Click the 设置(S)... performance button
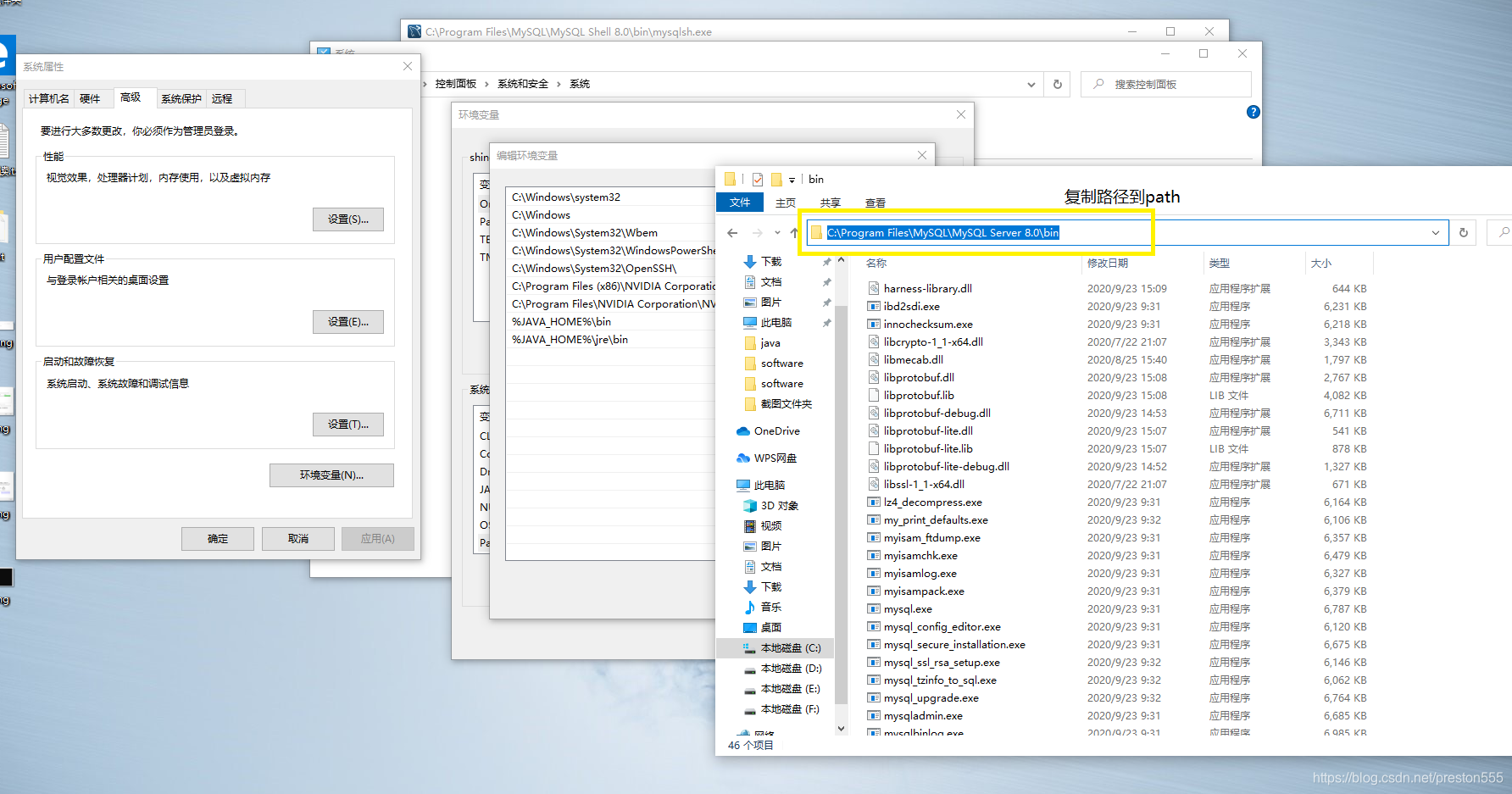This screenshot has width=1512, height=794. pyautogui.click(x=348, y=219)
